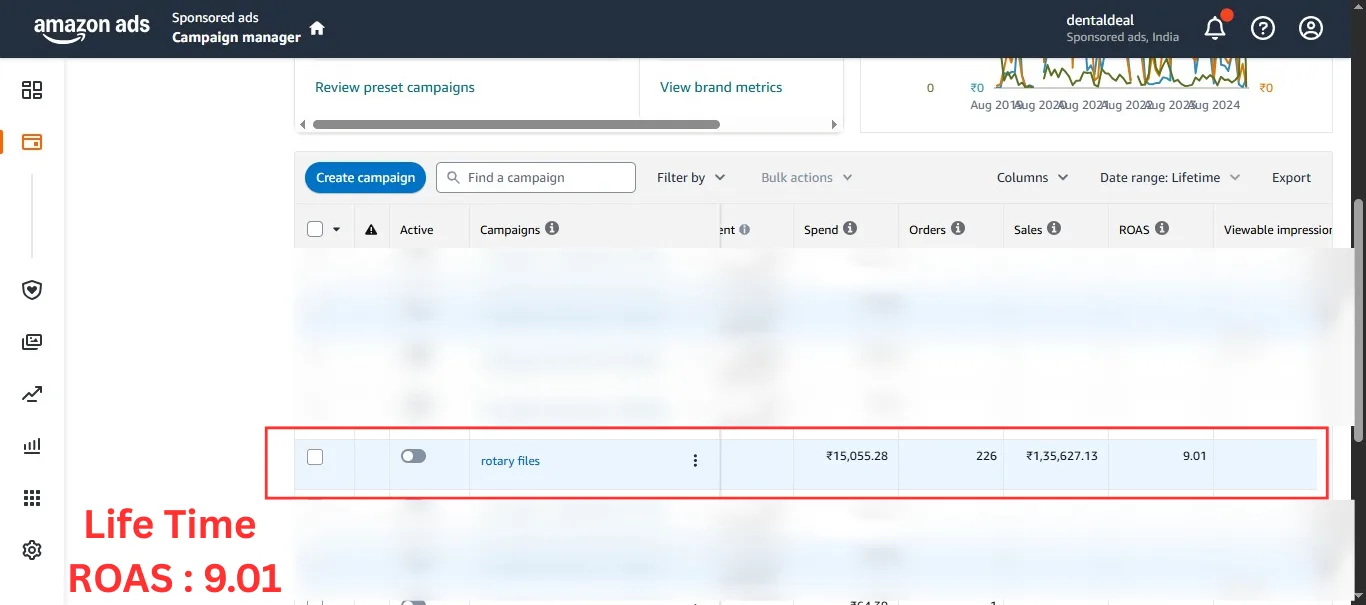Expand the select-all checkbox dropdown arrow
Viewport: 1366px width, 605px height.
point(336,230)
